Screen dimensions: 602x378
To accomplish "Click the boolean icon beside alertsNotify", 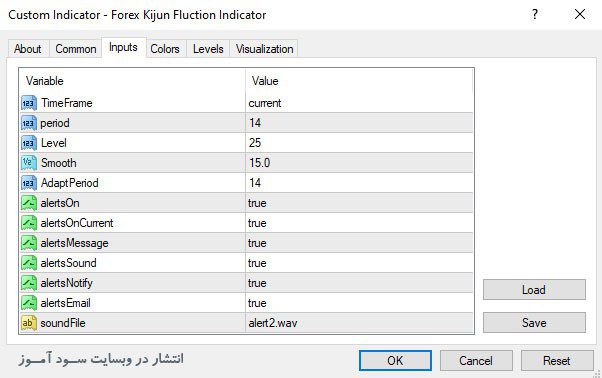I will coord(29,283).
